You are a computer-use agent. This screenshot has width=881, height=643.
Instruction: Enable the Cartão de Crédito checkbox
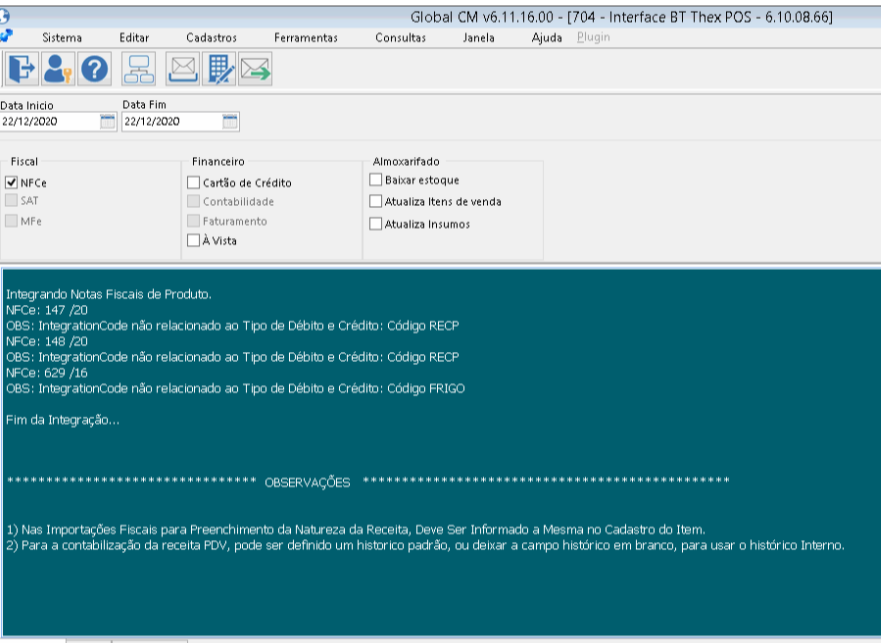click(x=193, y=182)
